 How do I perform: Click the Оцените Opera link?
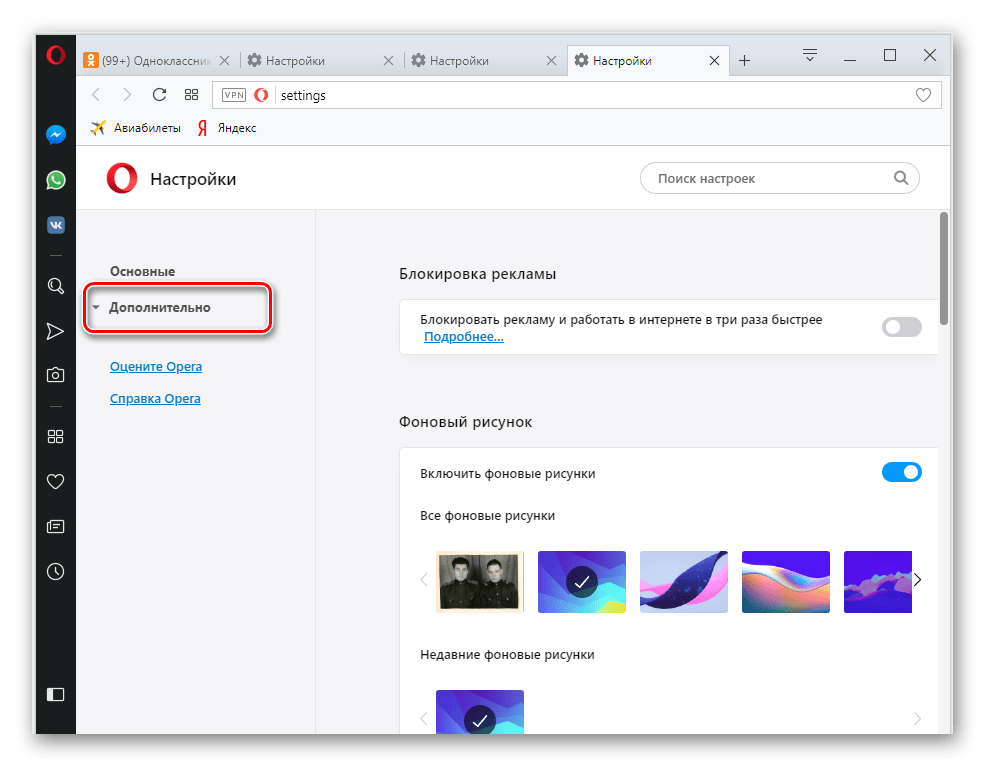[156, 366]
